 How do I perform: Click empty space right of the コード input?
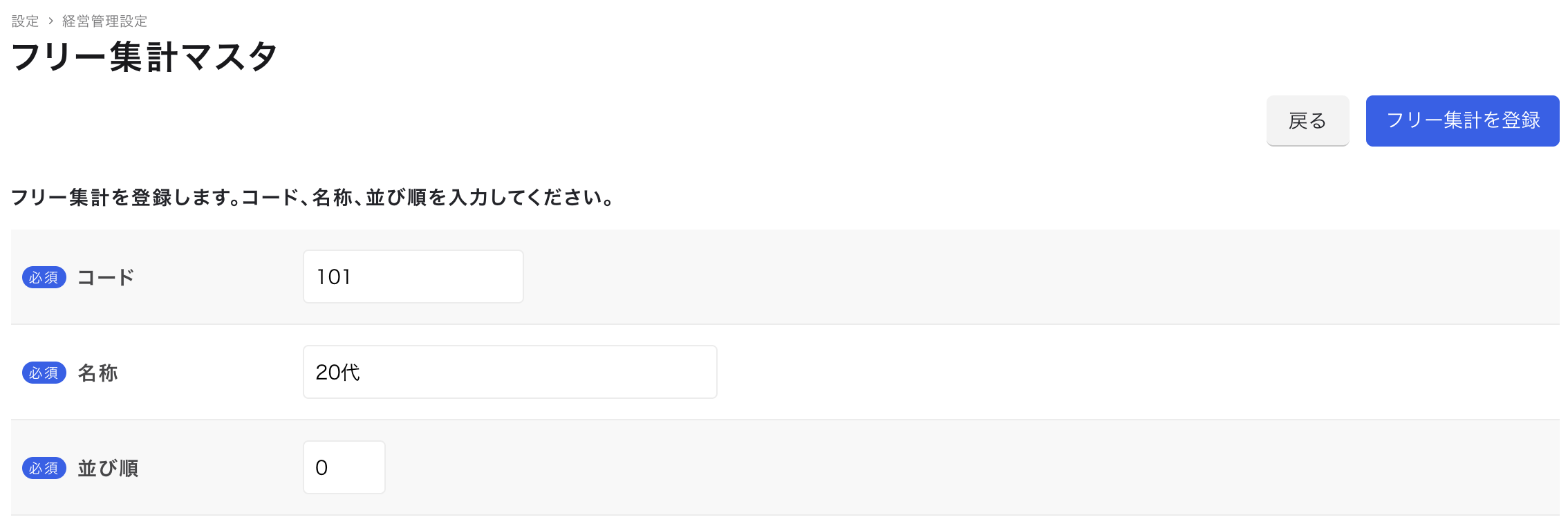968,277
